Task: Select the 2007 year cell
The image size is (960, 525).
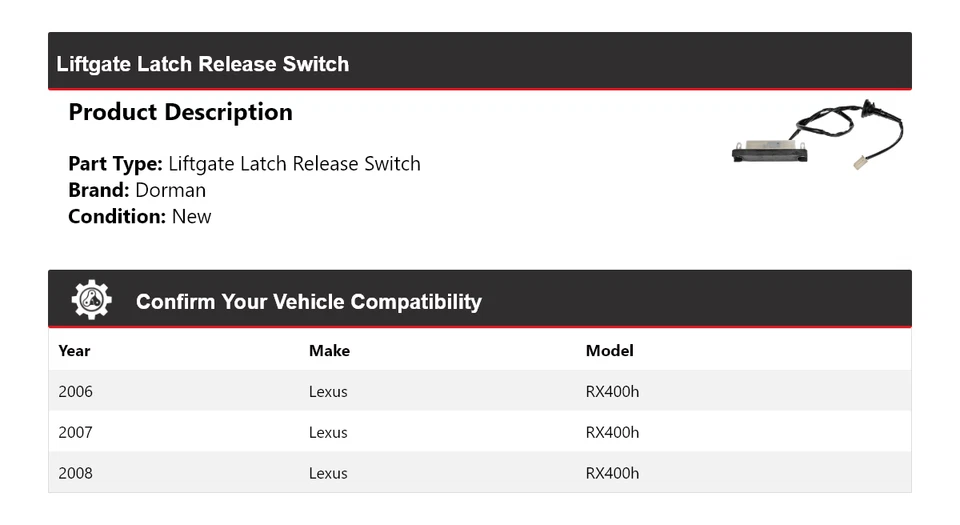Action: [x=75, y=432]
